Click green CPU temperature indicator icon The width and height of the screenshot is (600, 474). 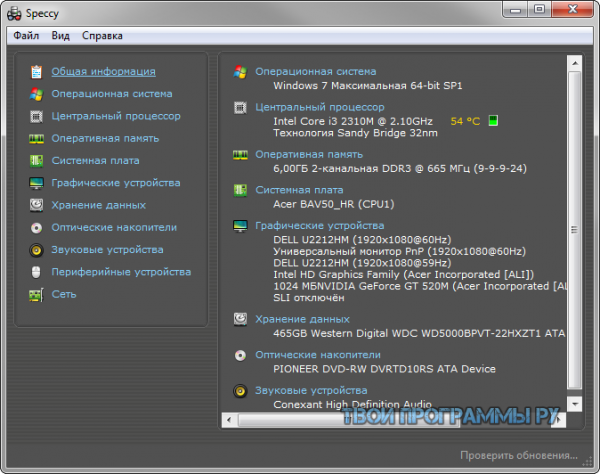coord(493,121)
